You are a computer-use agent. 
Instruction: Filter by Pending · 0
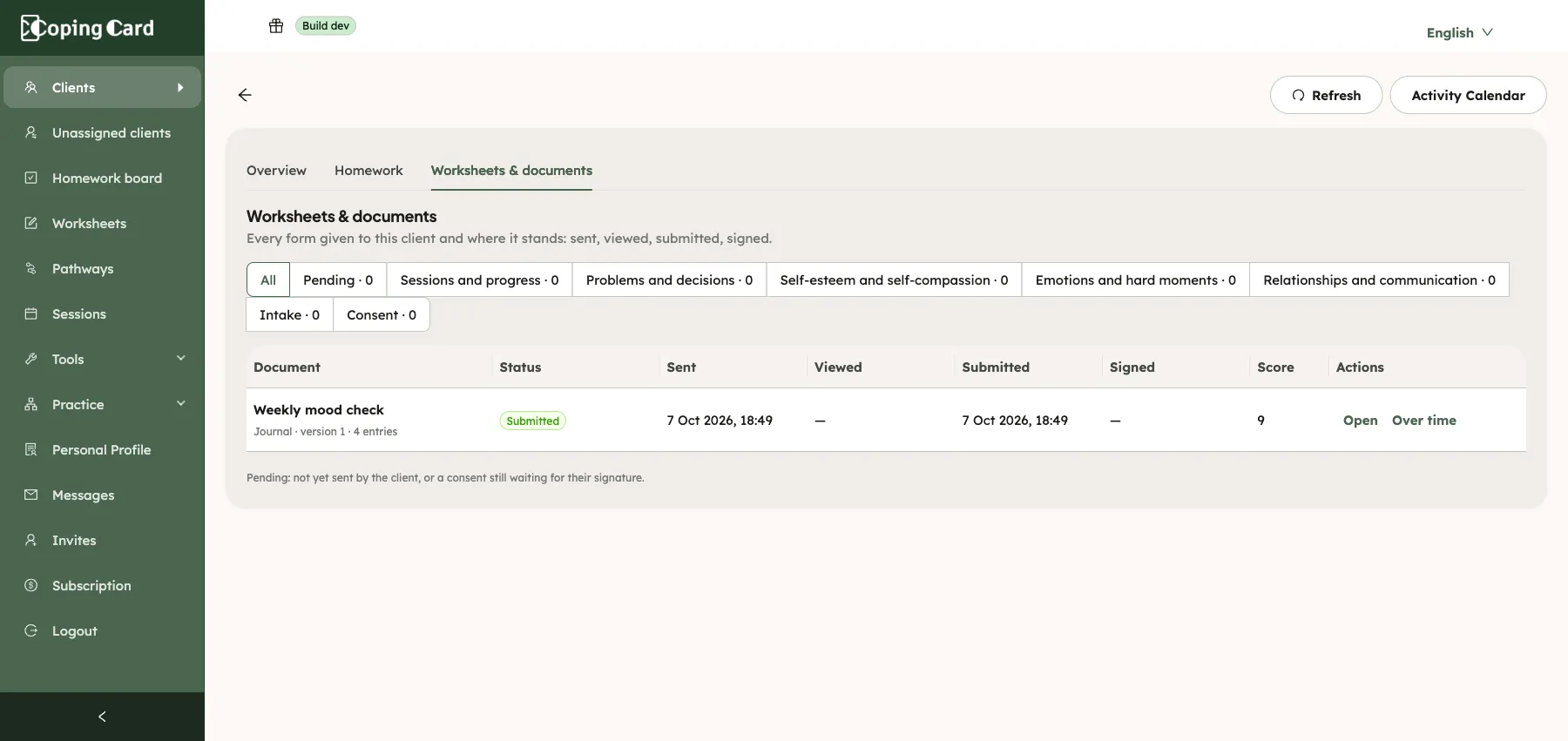(338, 280)
